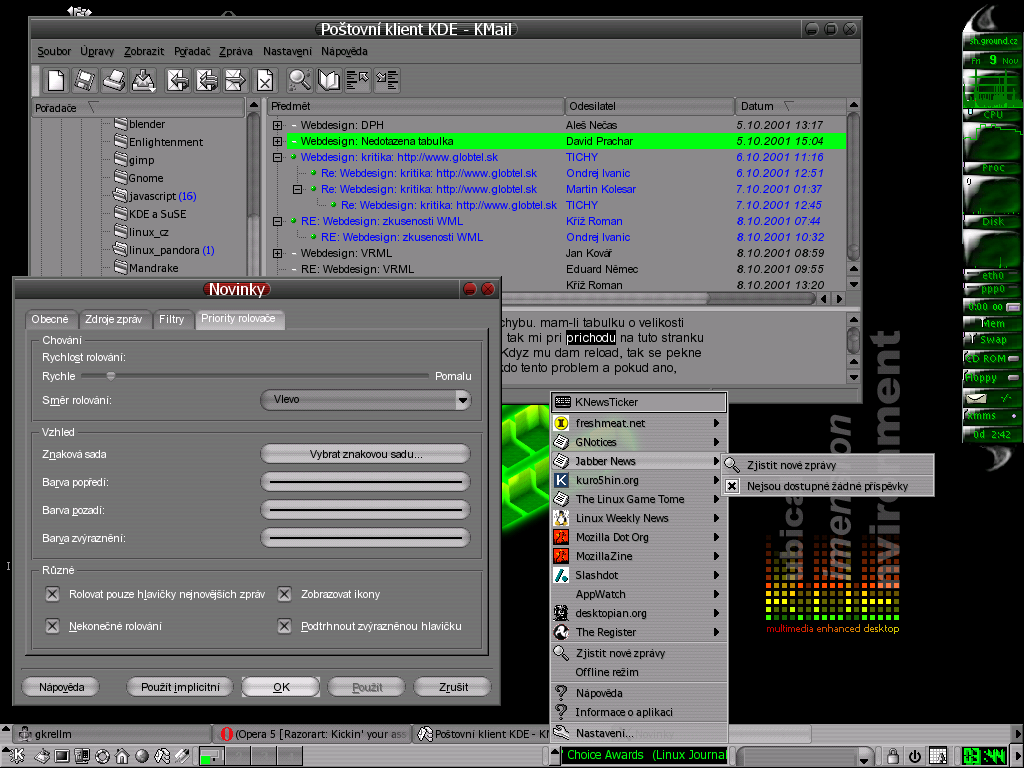Toggle Podtrhnout zvýrazněnou hlavičku checkbox
This screenshot has height=768, width=1024.
(284, 626)
